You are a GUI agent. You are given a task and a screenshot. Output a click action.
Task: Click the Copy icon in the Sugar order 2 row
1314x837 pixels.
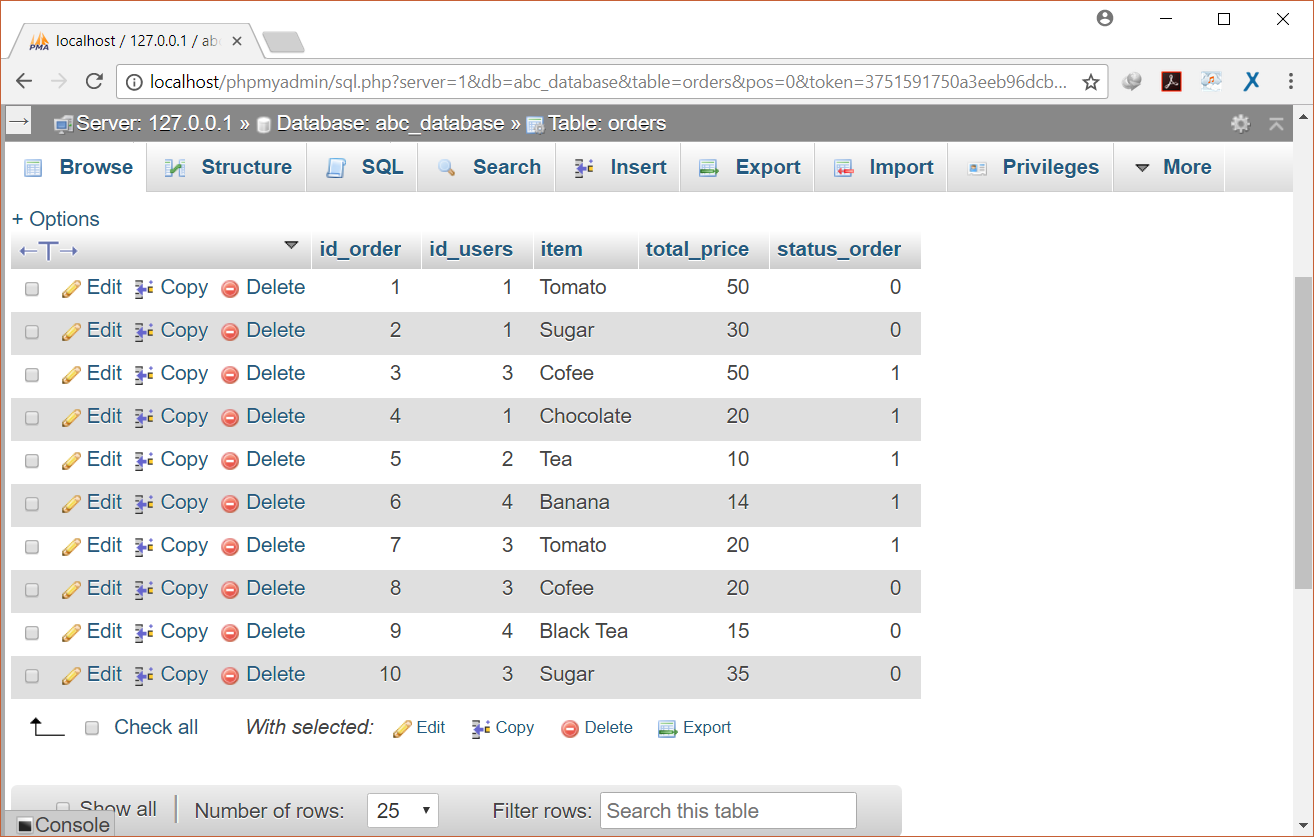144,332
